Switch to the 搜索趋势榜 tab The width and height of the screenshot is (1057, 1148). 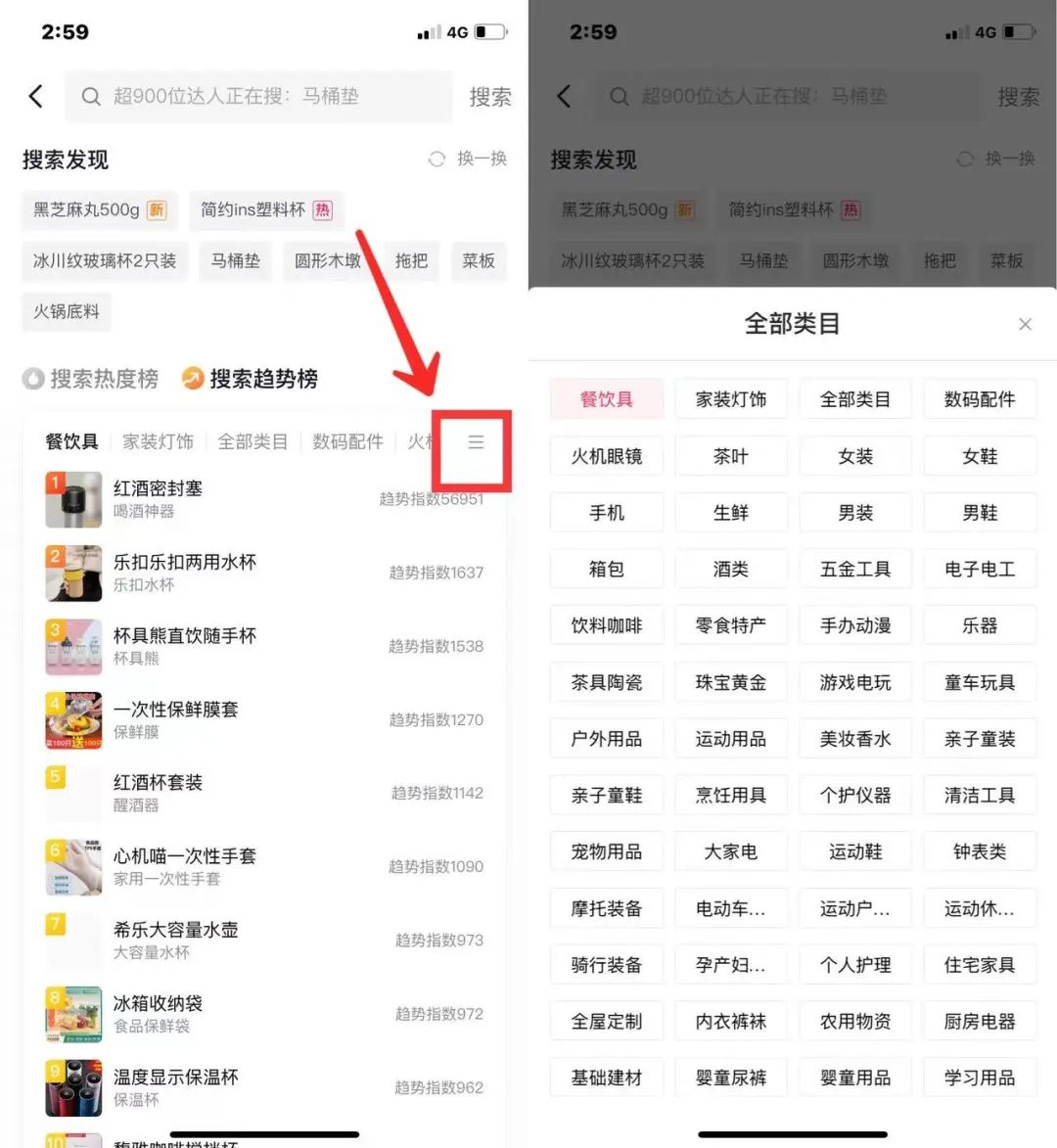[x=264, y=379]
